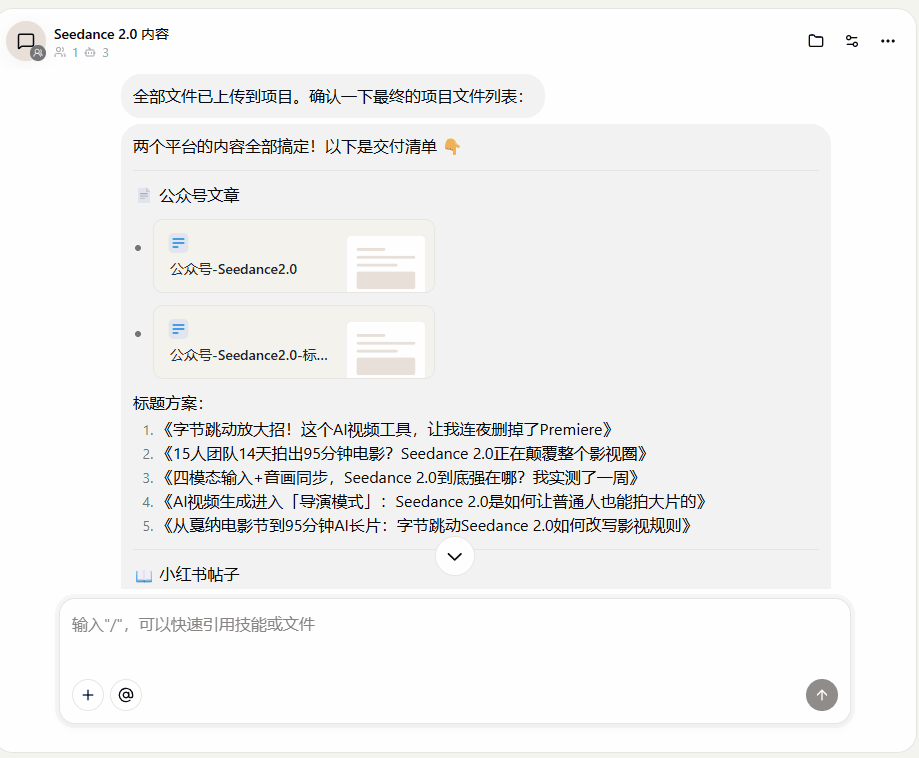Click the 标题方案： label
The image size is (919, 758).
[168, 403]
